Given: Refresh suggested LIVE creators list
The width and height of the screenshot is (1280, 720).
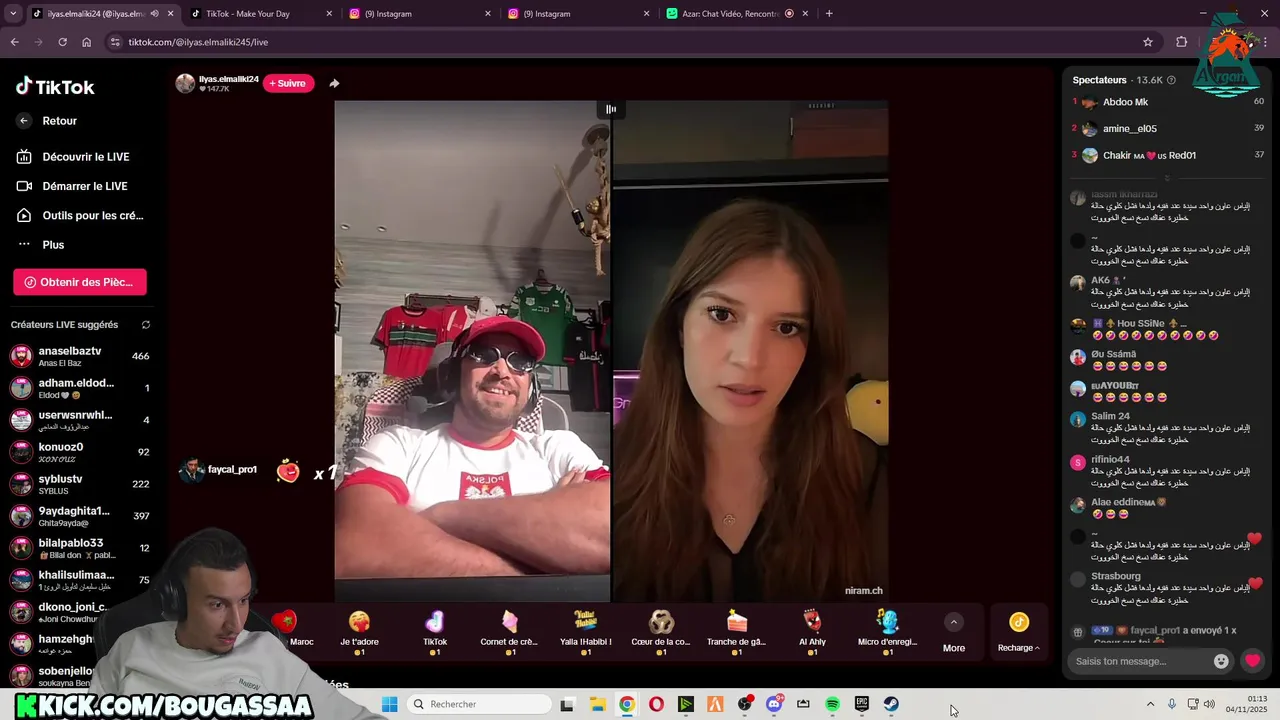Looking at the screenshot, I should click(146, 325).
